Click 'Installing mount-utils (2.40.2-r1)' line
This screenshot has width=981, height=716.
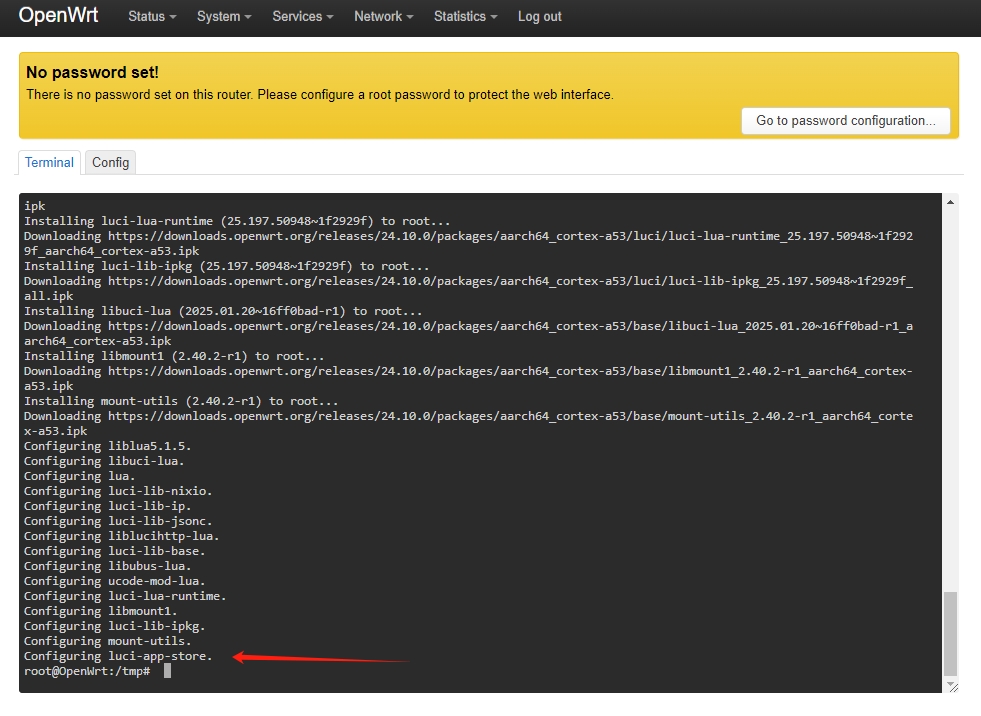(181, 401)
